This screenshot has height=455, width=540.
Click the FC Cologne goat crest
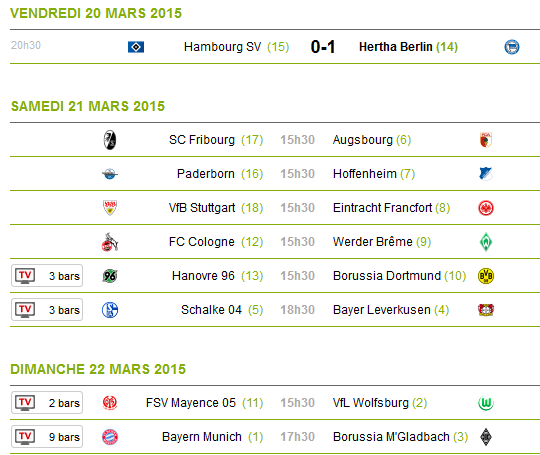point(110,242)
